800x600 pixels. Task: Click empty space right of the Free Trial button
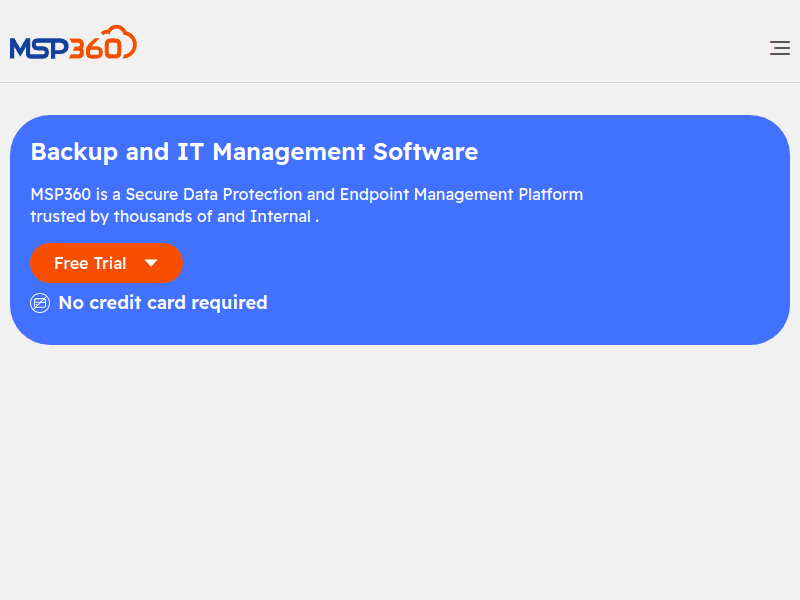click(x=450, y=263)
